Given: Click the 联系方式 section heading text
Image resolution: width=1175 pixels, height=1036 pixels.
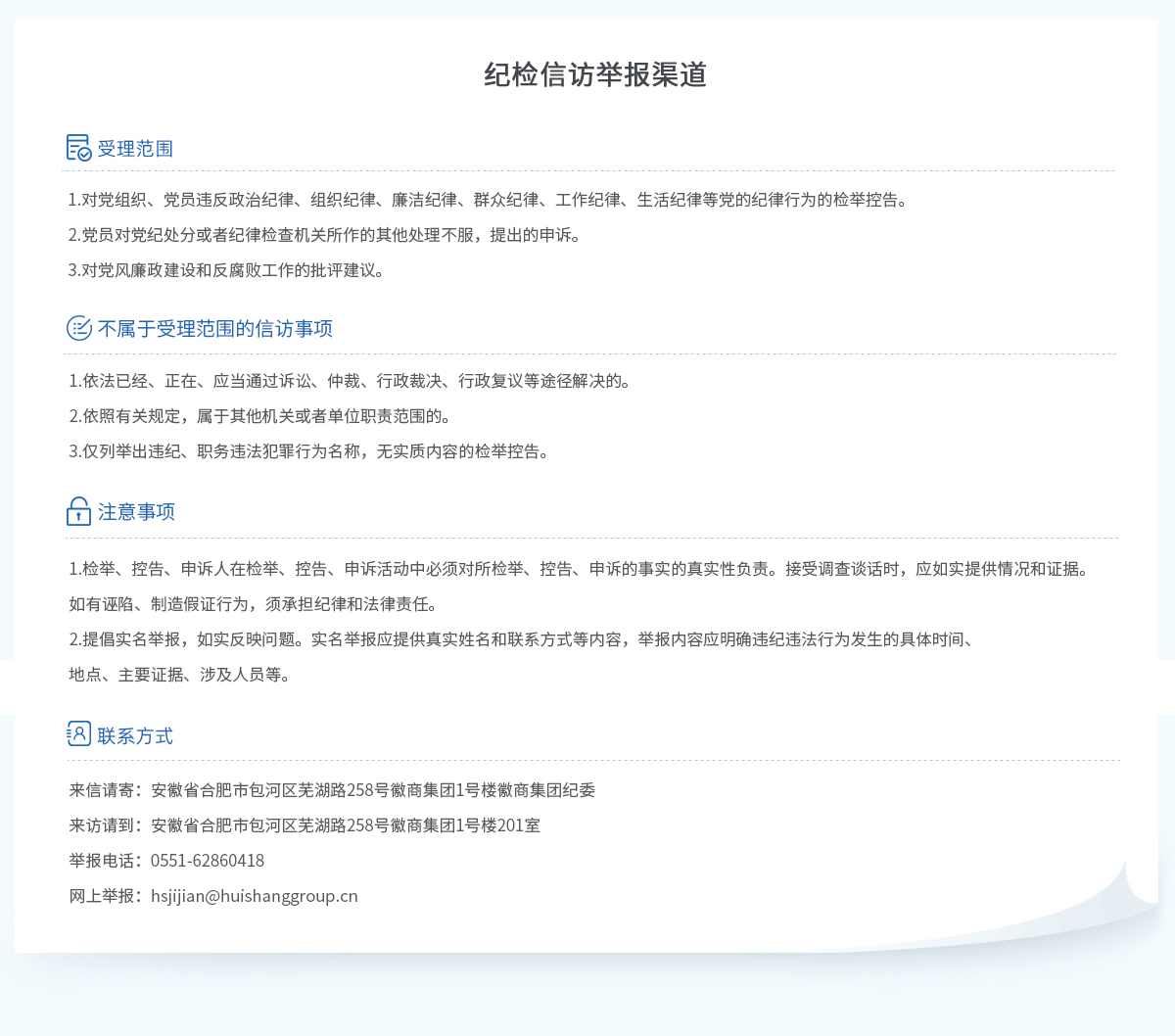Looking at the screenshot, I should click(135, 736).
